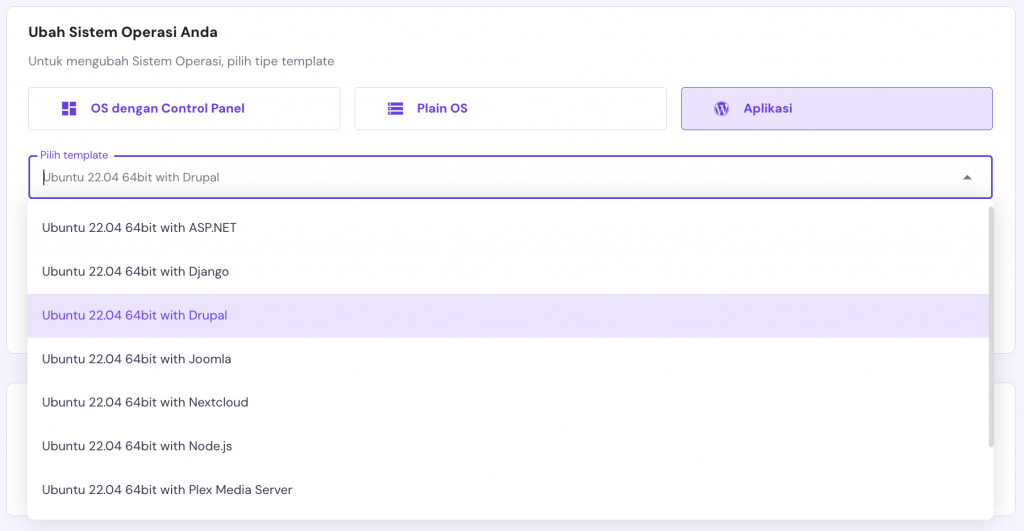
Task: Collapse the template dropdown arrow
Action: click(x=967, y=178)
